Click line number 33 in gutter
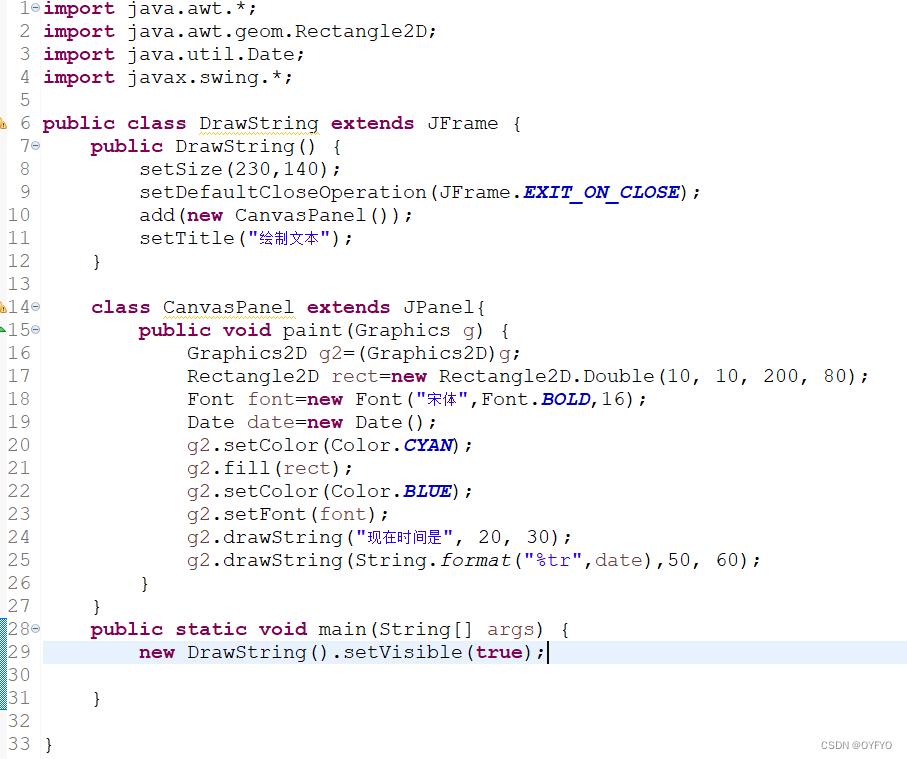This screenshot has height=759, width=907. pyautogui.click(x=19, y=743)
